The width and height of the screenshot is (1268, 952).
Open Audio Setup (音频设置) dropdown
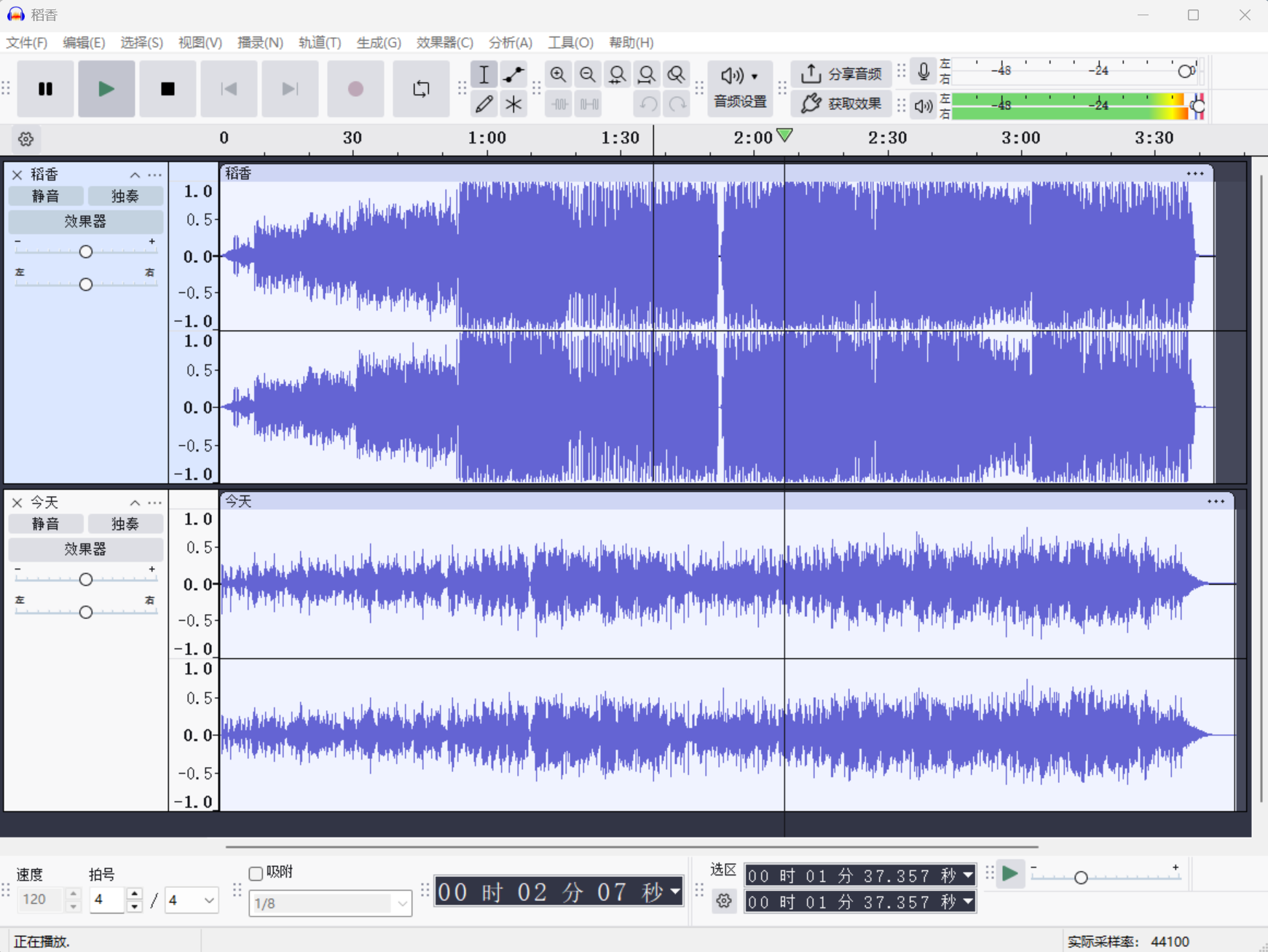click(740, 87)
